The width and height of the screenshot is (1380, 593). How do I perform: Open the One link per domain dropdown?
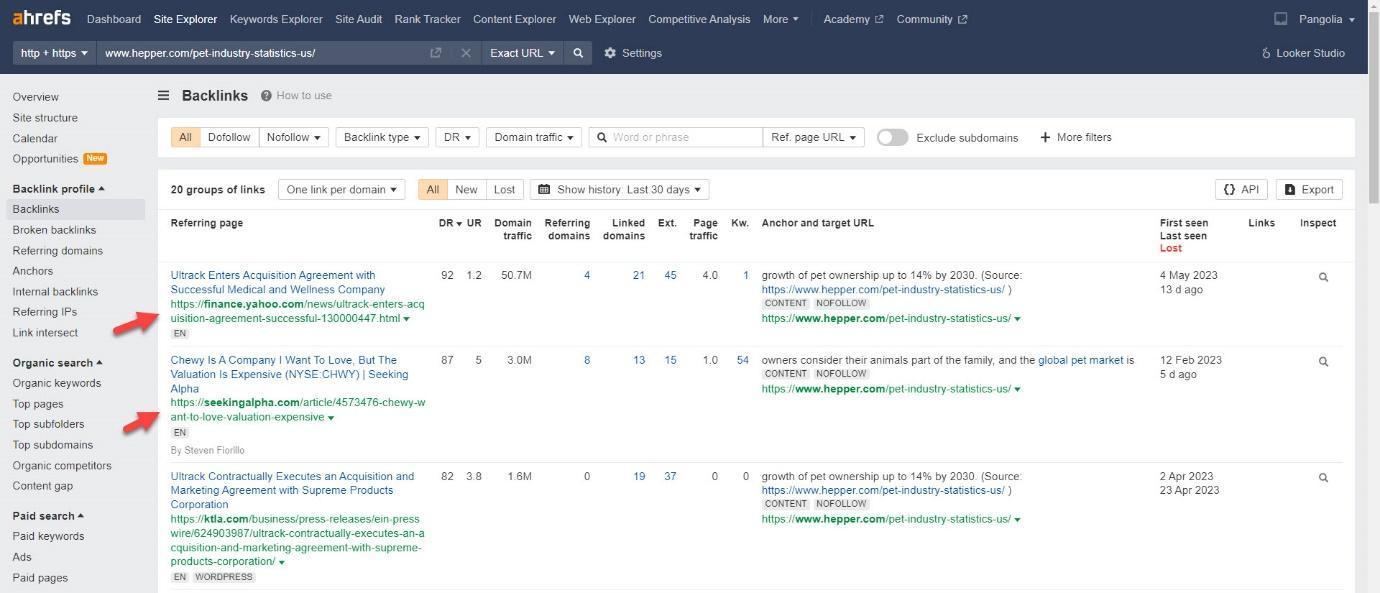(x=341, y=190)
